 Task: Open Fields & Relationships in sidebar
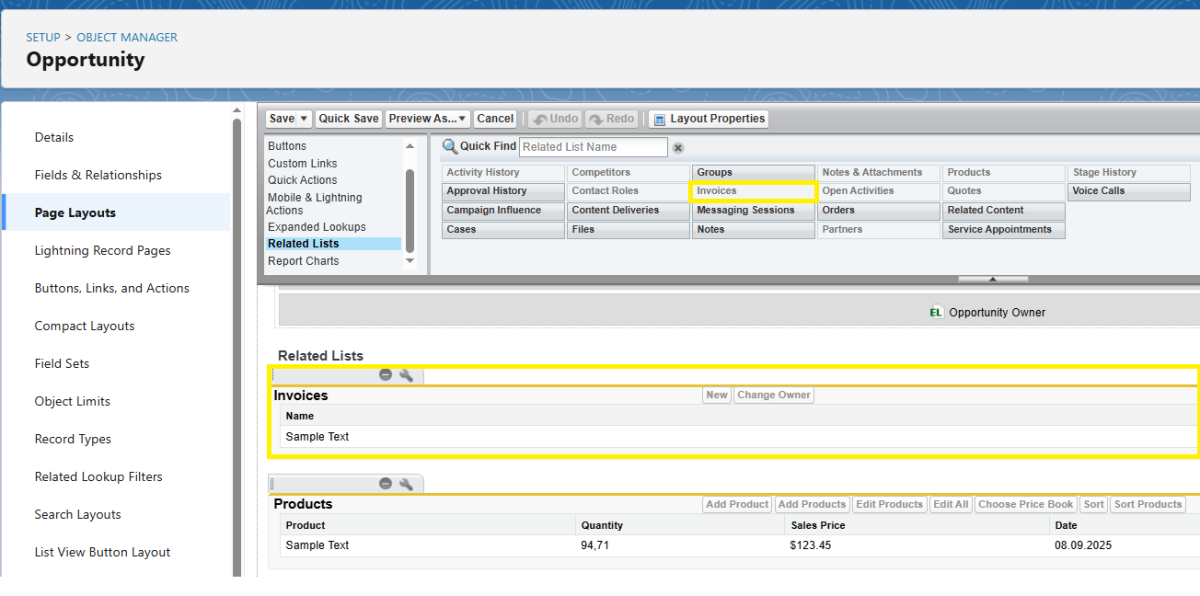tap(98, 175)
